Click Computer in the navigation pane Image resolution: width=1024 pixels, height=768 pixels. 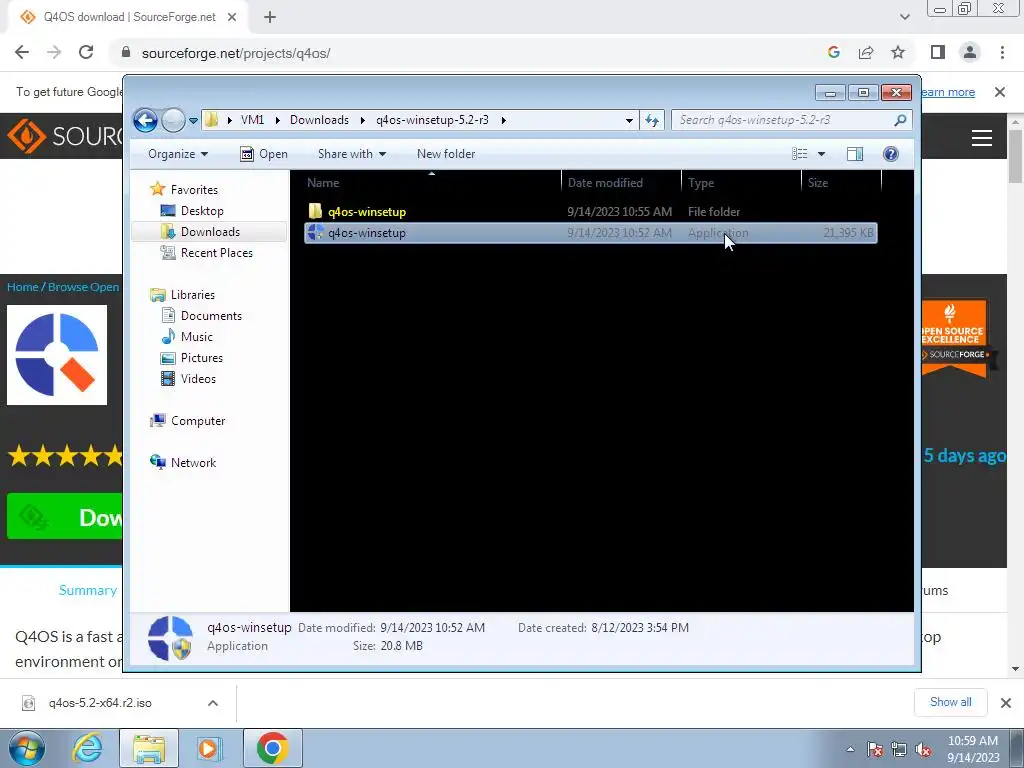tap(198, 421)
